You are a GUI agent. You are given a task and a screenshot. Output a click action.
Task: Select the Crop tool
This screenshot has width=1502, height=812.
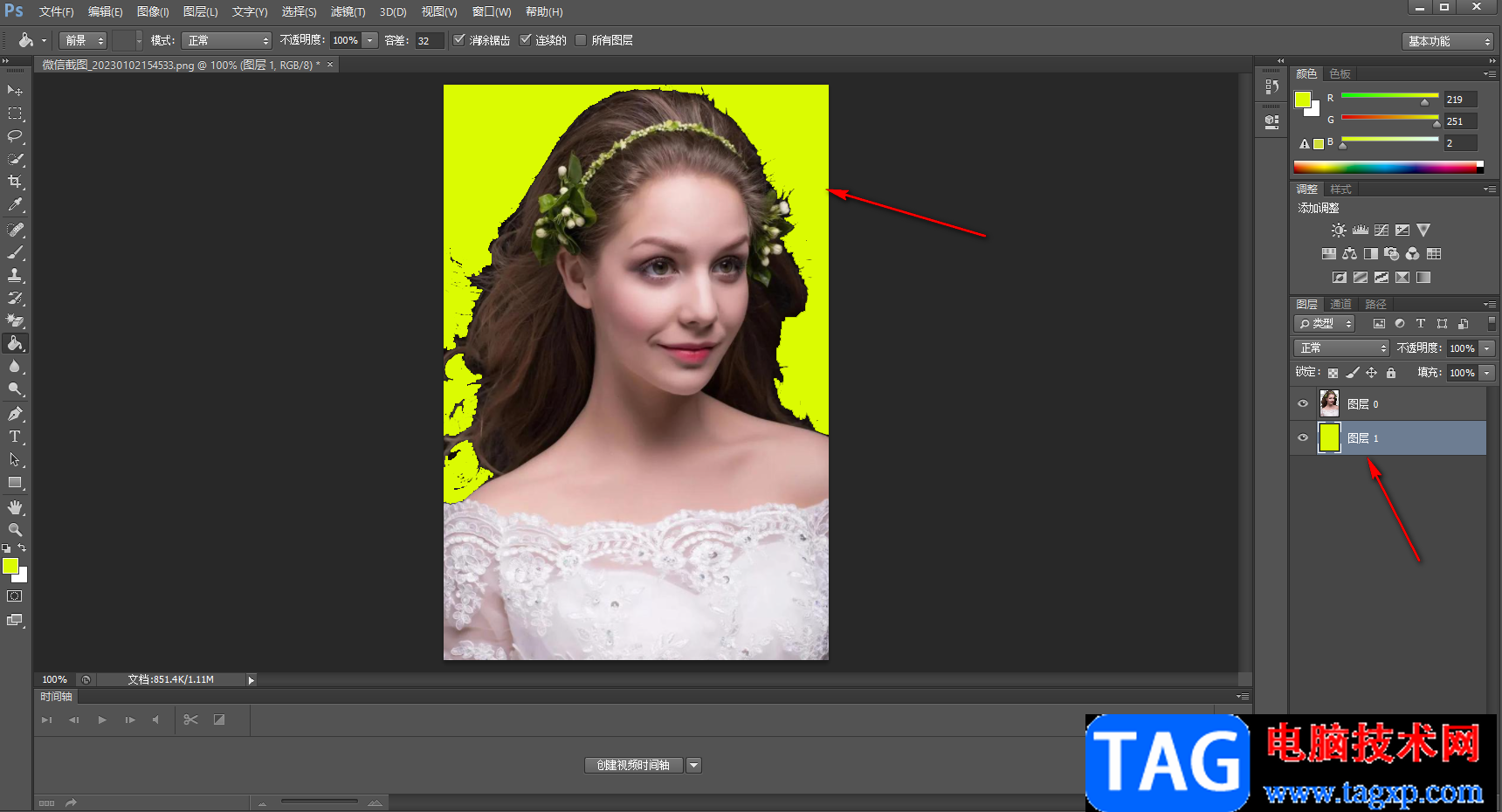pos(15,182)
